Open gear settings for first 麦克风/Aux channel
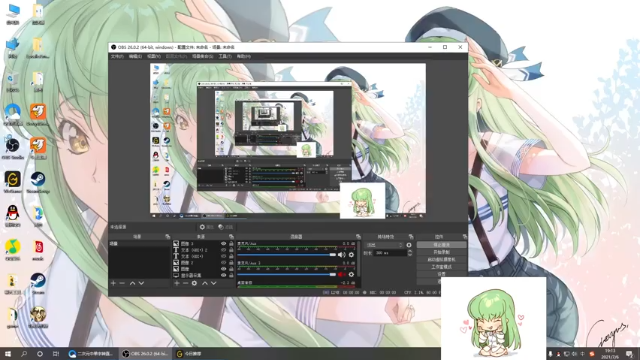The height and width of the screenshot is (360, 640). point(351,255)
